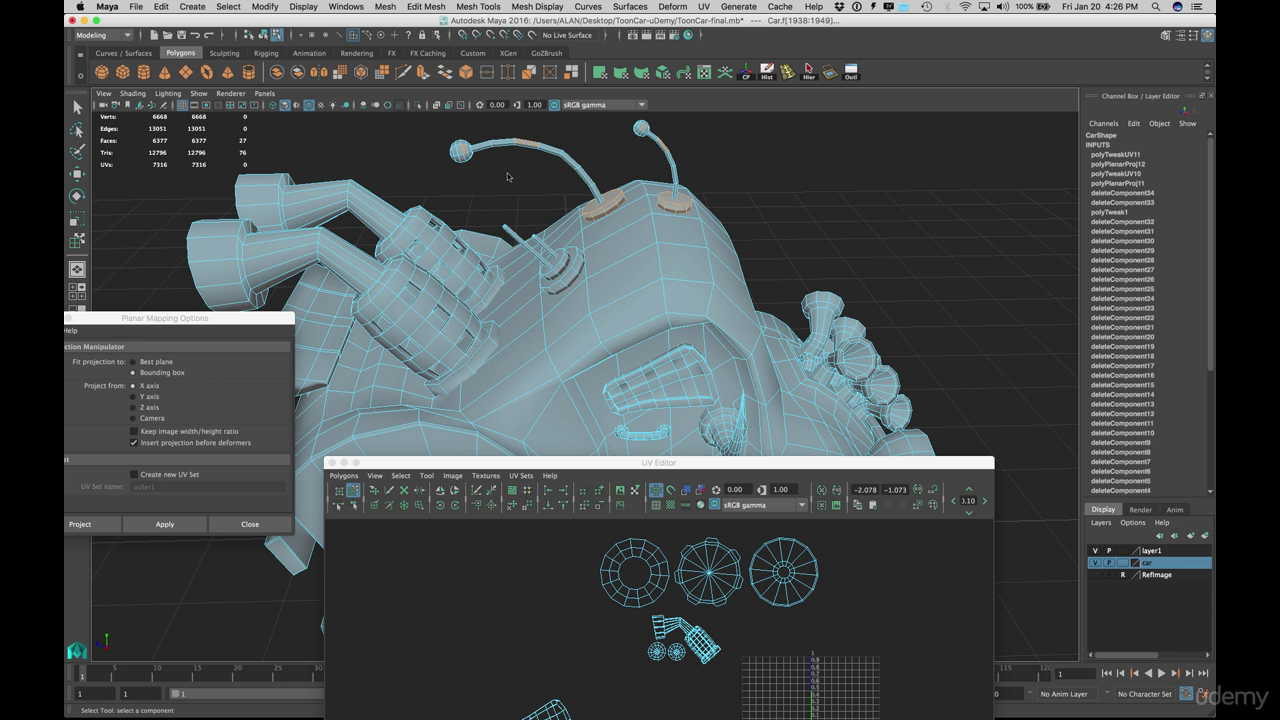
Task: Create a polygon cone from shelf
Action: [x=164, y=72]
